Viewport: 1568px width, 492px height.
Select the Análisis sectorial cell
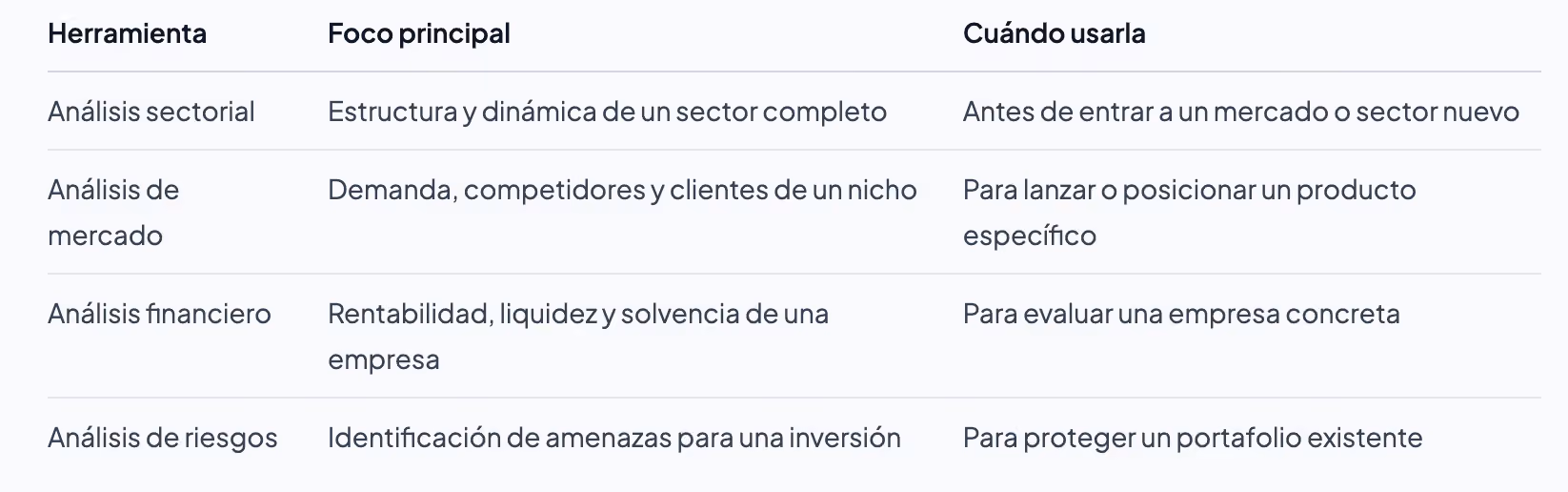click(x=151, y=112)
